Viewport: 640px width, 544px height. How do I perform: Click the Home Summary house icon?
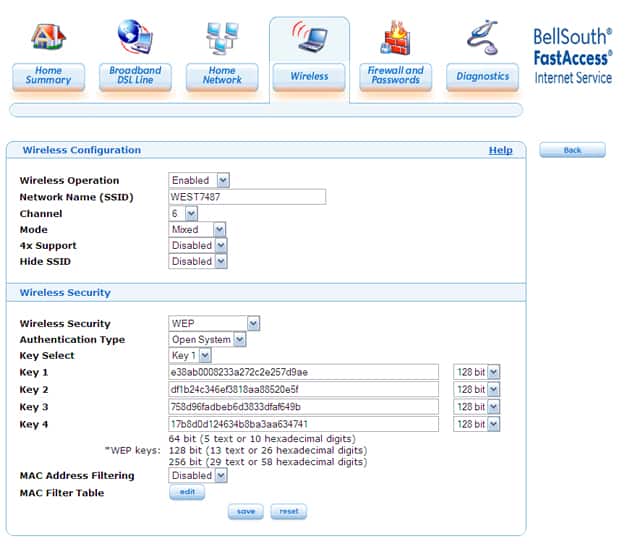pos(47,36)
